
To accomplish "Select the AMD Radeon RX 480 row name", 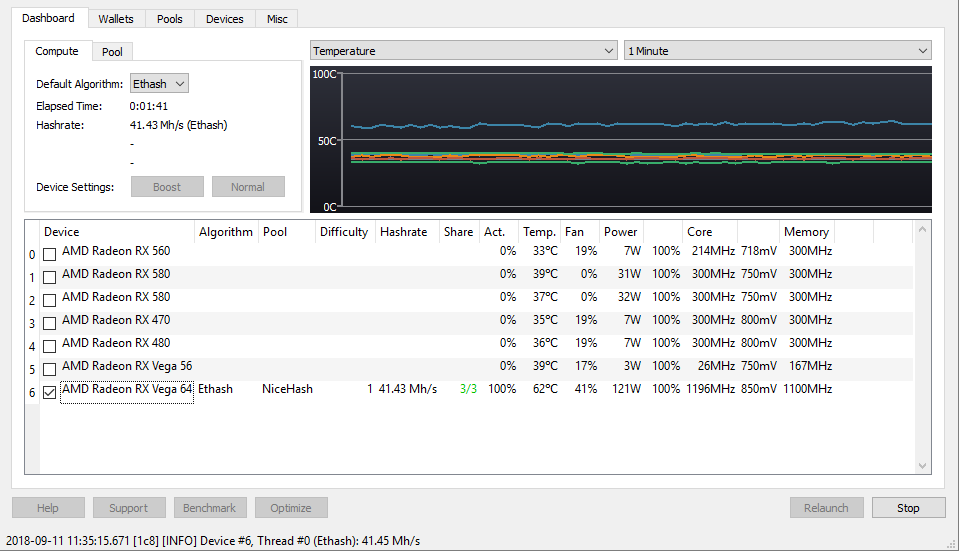I will coord(116,343).
